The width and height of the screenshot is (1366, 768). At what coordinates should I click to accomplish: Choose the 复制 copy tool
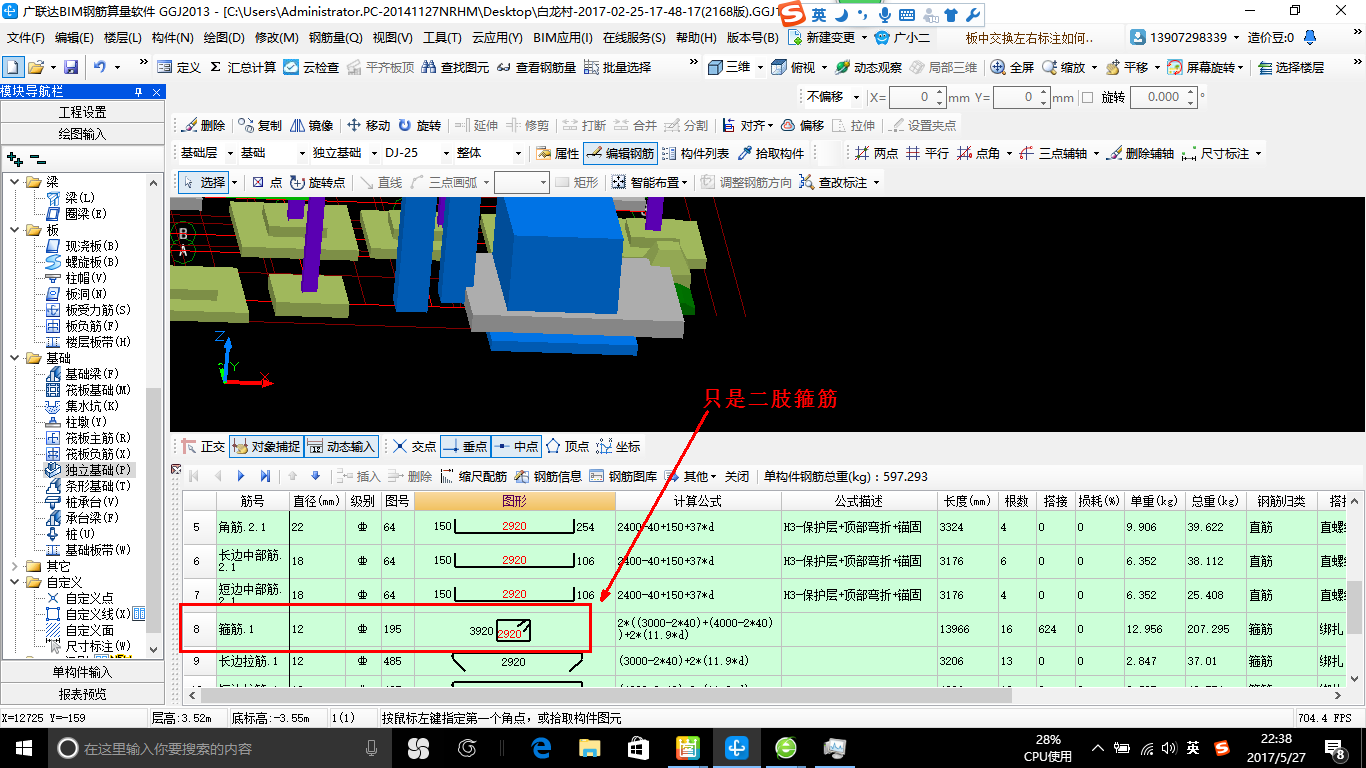[x=260, y=125]
